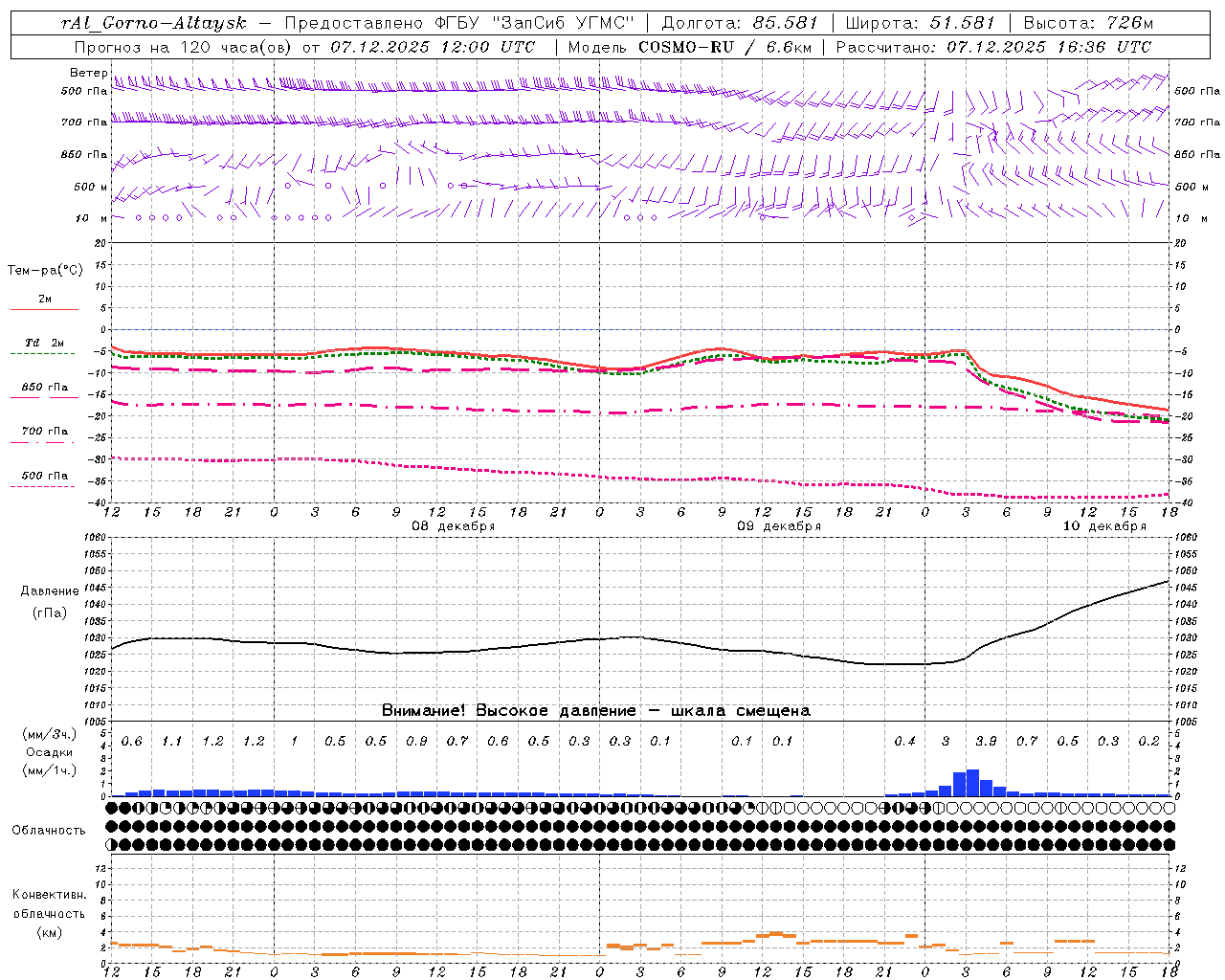Click the 0.4 precipitation value
Screen dimensions: 1225x980
click(x=904, y=742)
